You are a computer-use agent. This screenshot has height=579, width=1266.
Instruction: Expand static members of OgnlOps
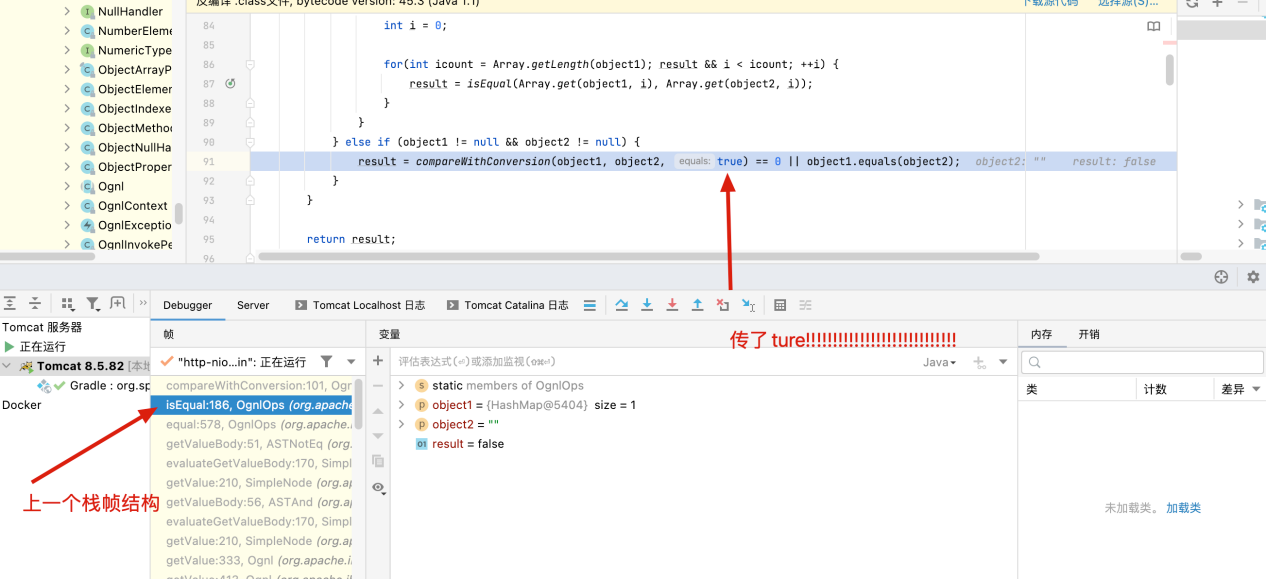[x=402, y=385]
